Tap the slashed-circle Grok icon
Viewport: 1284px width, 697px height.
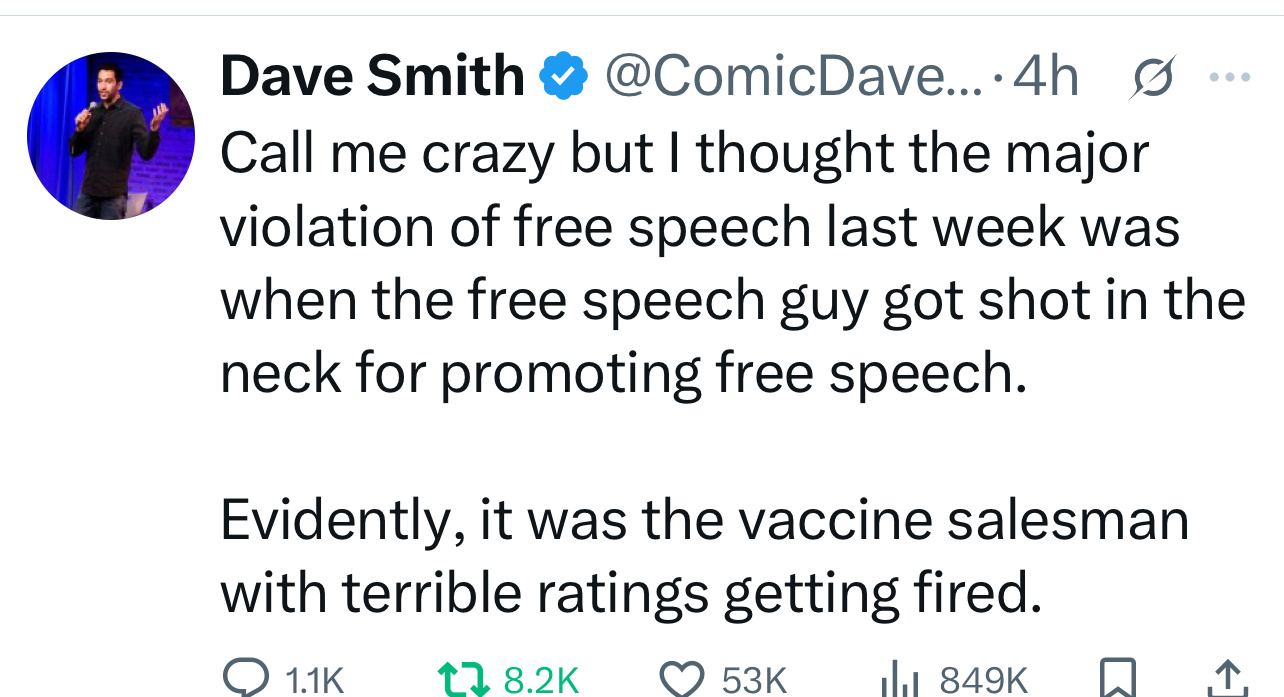1150,79
